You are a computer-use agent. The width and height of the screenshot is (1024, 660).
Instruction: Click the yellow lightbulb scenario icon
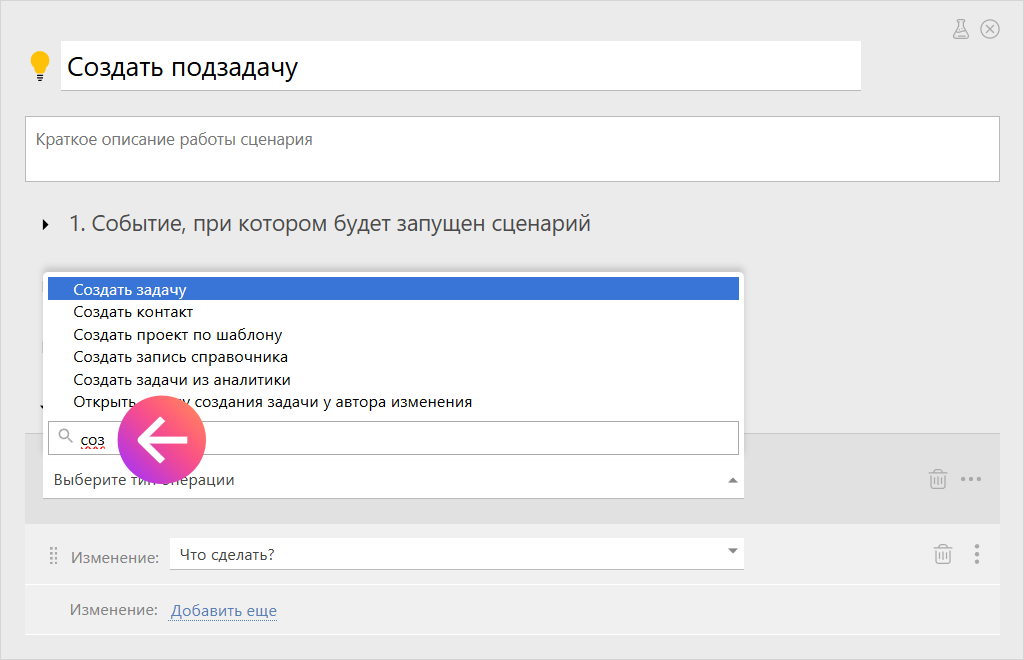(40, 66)
